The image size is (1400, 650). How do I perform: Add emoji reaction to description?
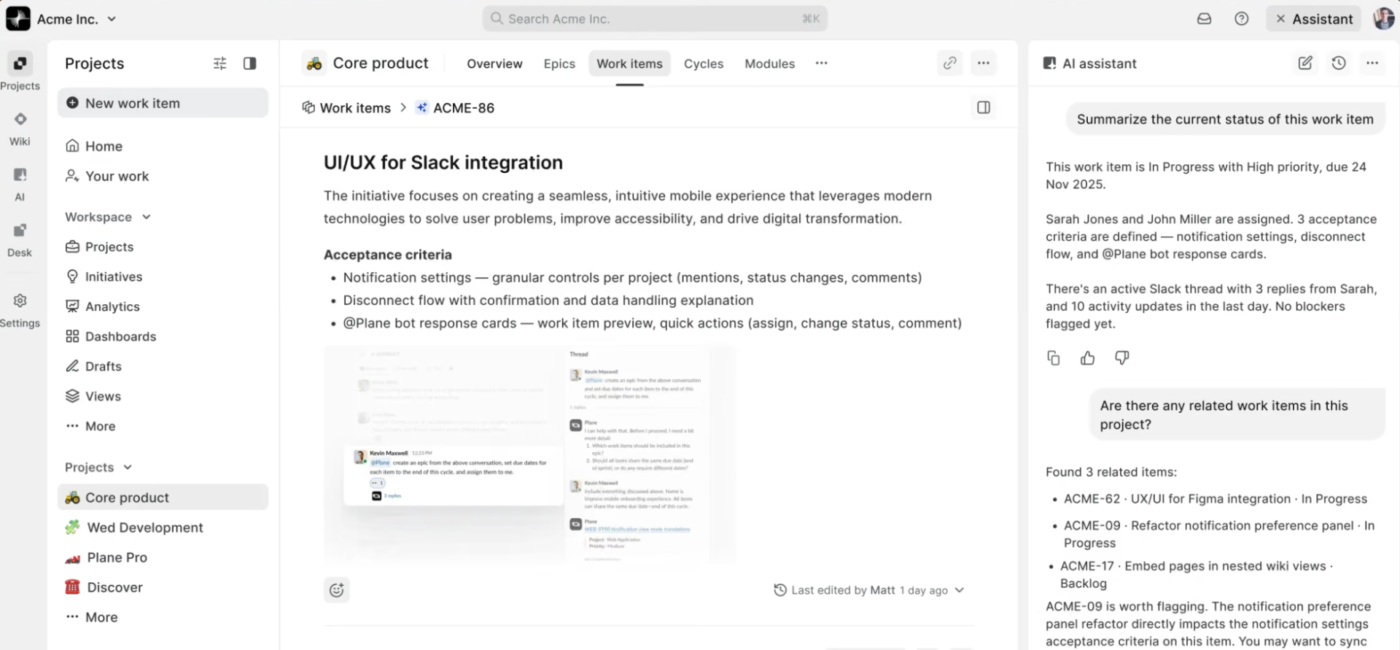pos(336,590)
